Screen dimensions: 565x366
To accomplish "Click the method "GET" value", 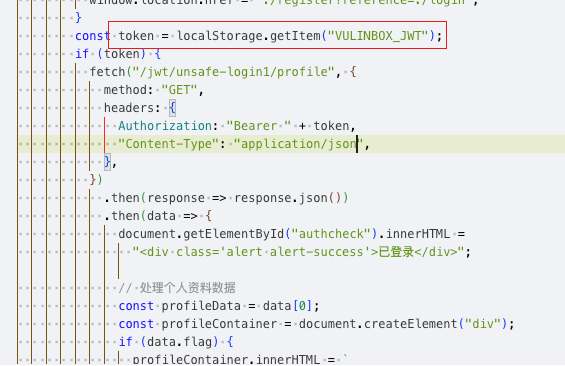I will tap(179, 90).
